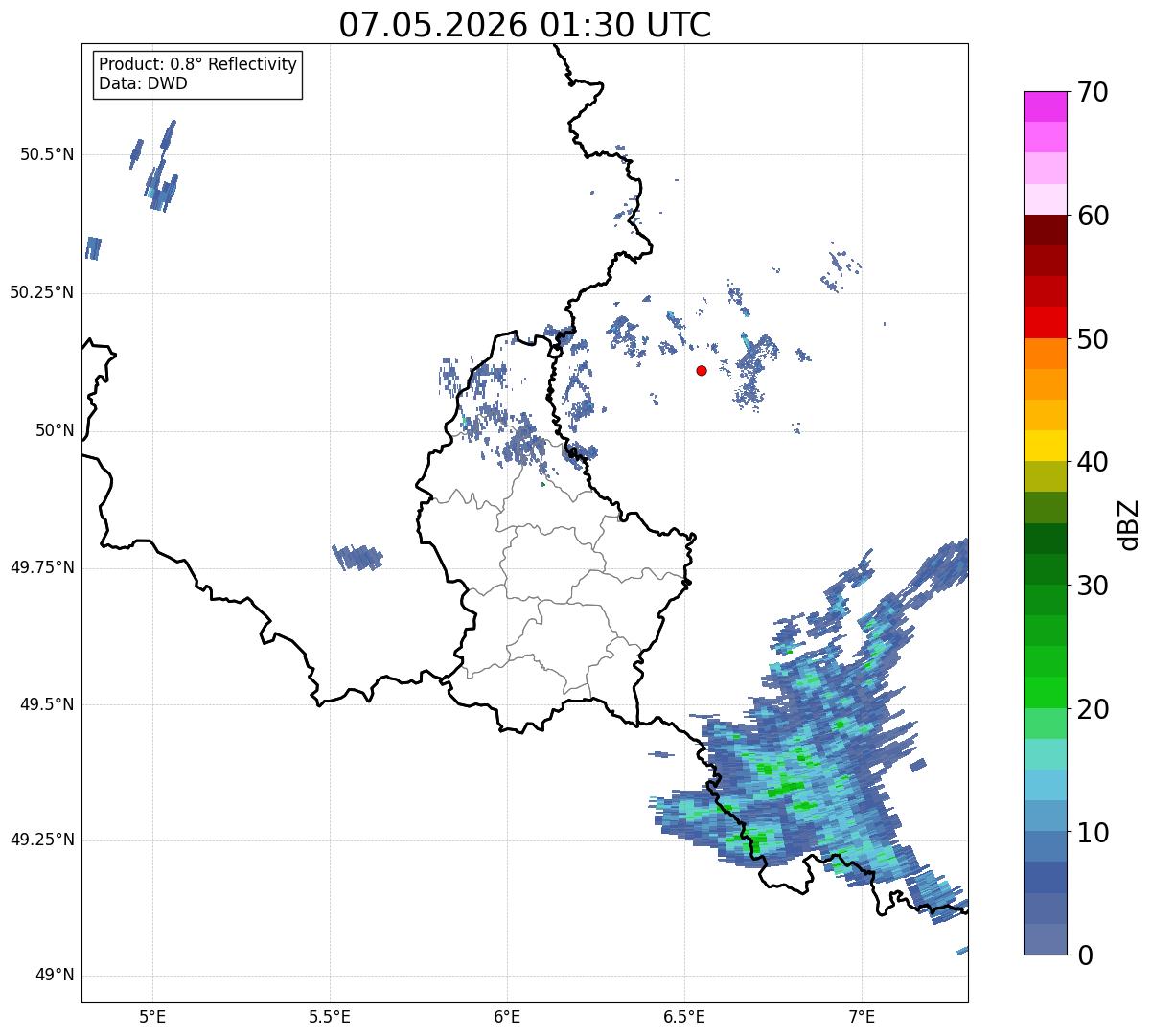Click the 70 colorbar tick label
This screenshot has width=1152, height=1036.
[1092, 92]
